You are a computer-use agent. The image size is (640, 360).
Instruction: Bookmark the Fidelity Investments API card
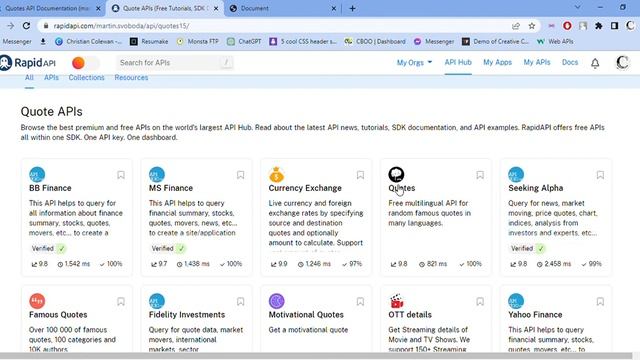(x=240, y=302)
